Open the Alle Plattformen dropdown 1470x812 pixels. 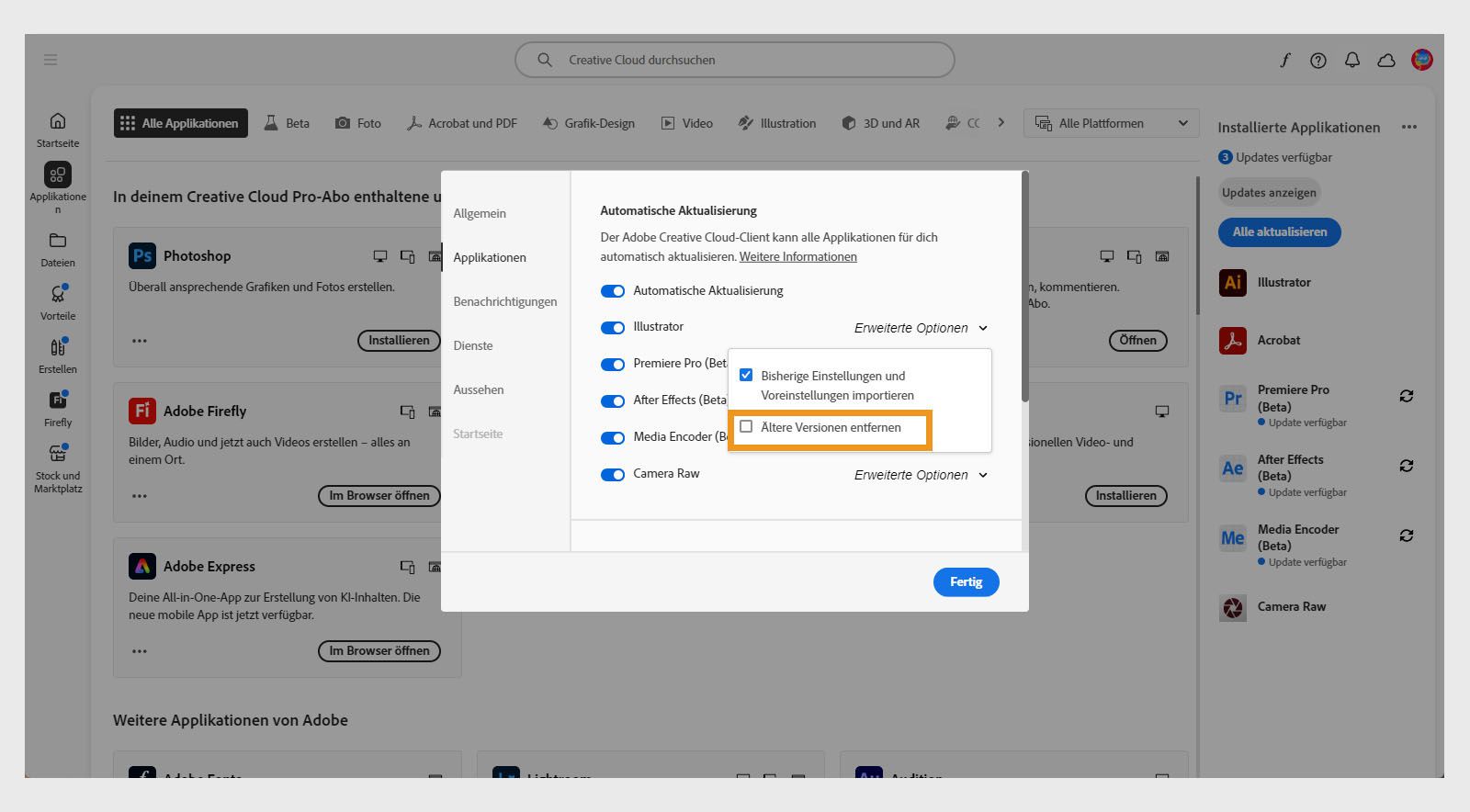point(1112,123)
